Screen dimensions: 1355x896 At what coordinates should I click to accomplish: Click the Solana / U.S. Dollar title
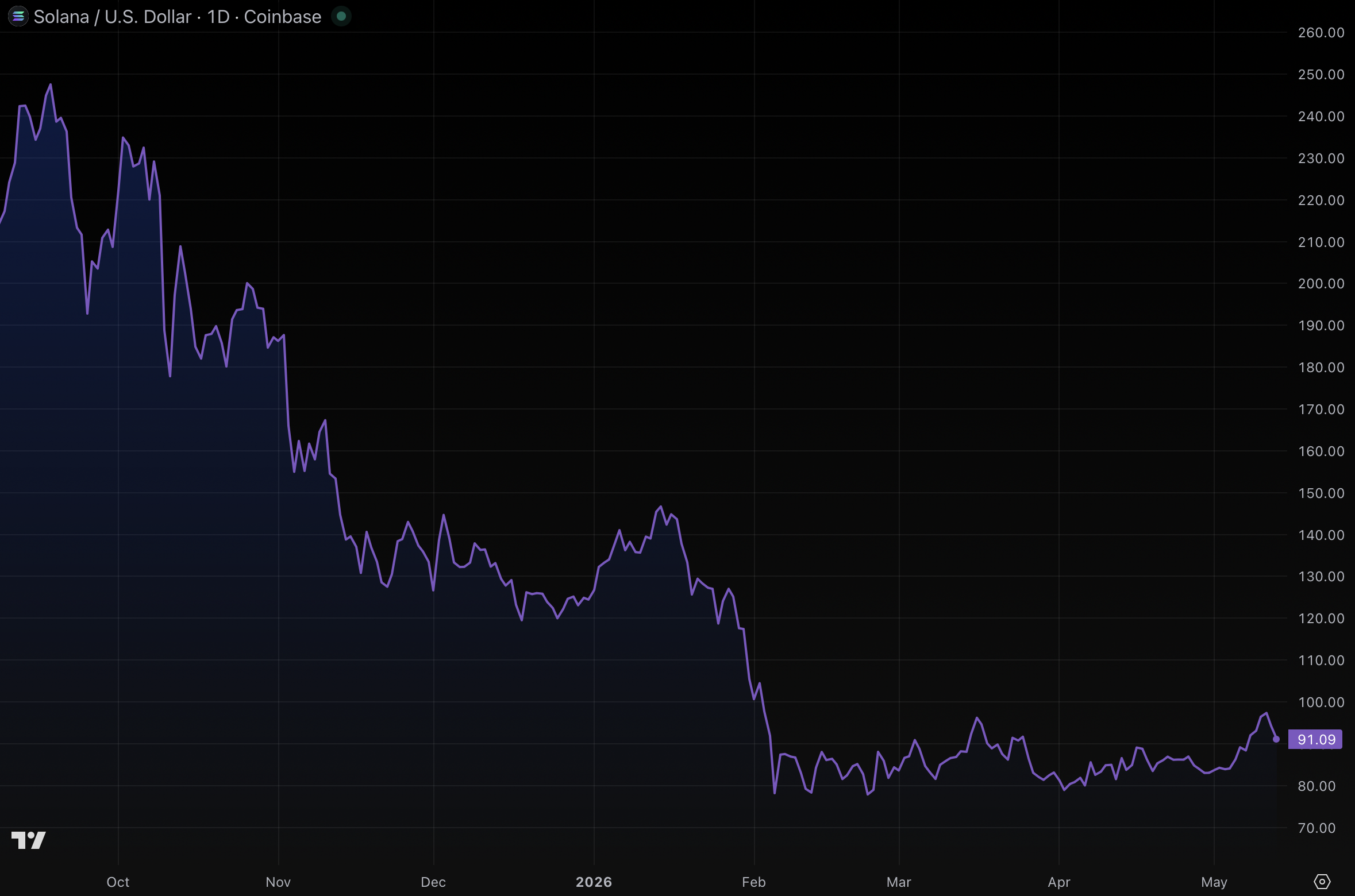point(113,17)
